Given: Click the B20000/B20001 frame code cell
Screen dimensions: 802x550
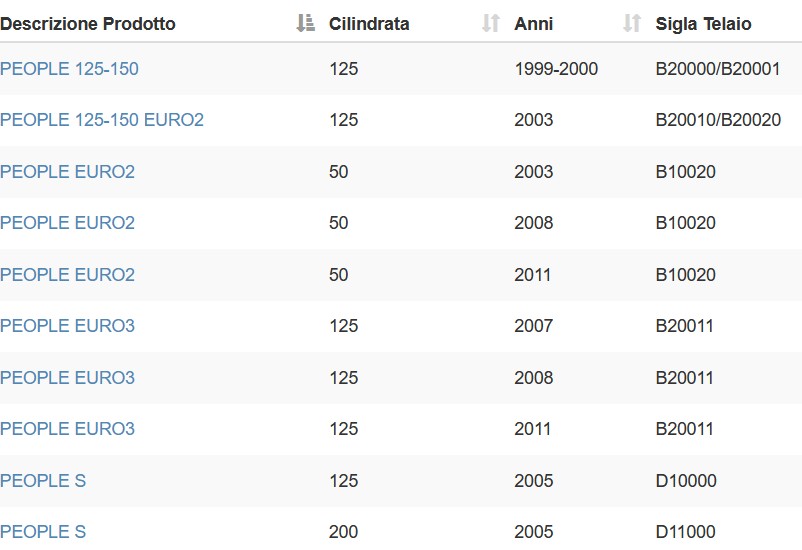Looking at the screenshot, I should pyautogui.click(x=718, y=69).
